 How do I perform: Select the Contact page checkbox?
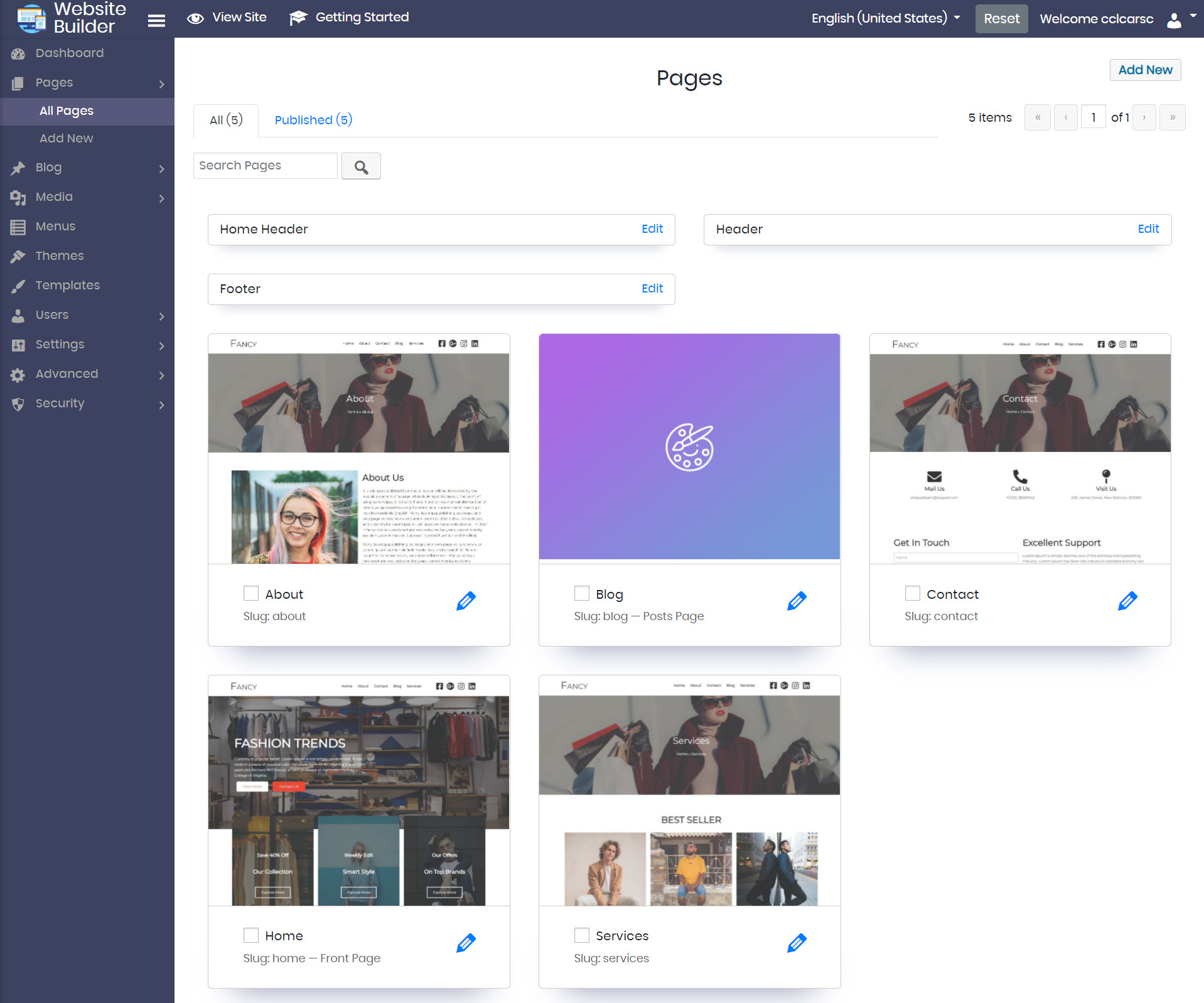click(913, 594)
